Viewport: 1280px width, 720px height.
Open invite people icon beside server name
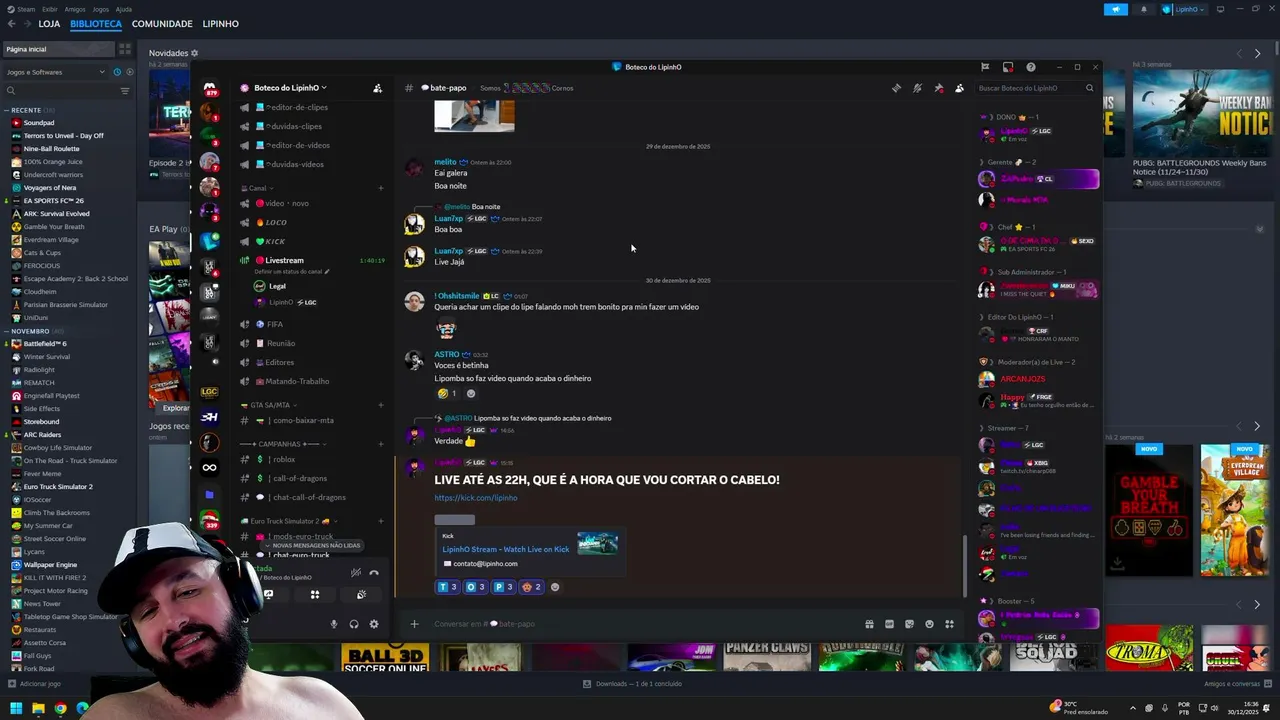click(x=377, y=88)
